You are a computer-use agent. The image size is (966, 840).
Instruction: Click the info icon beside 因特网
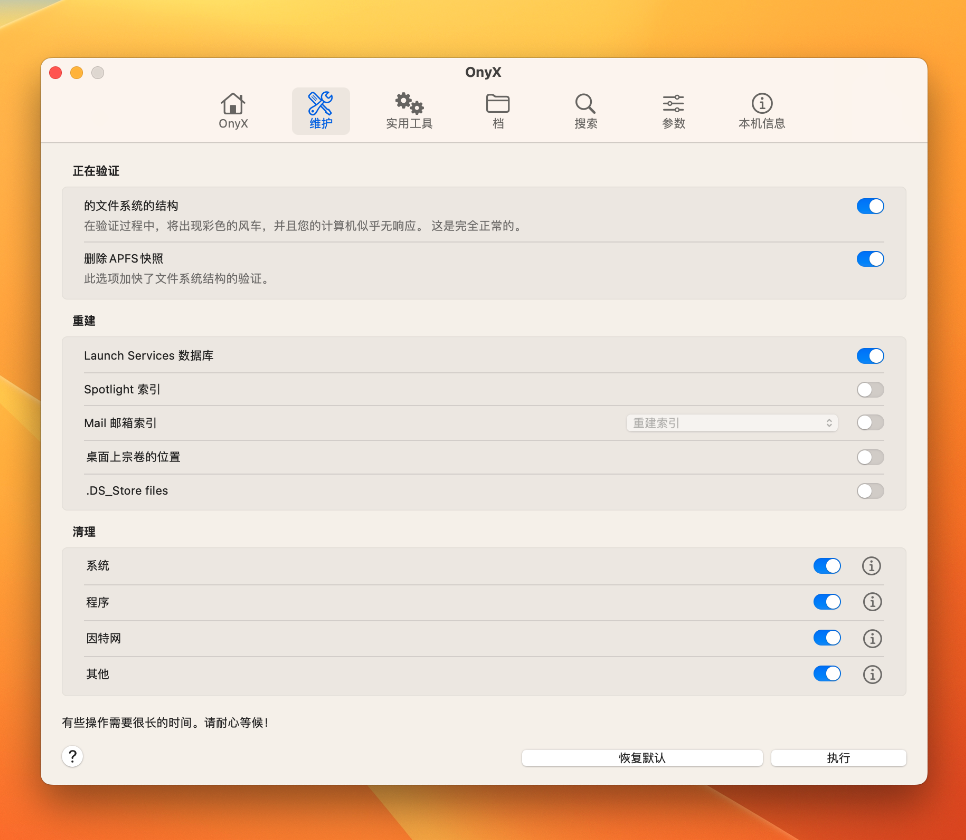[871, 638]
